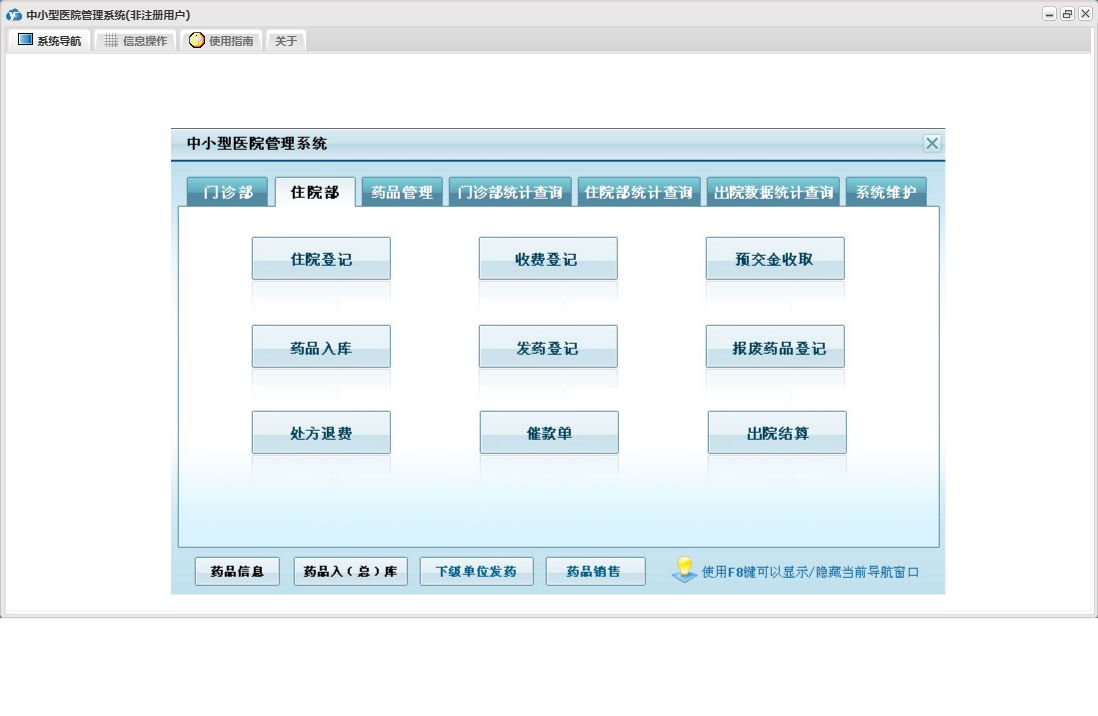Viewport: 1098px width, 716px height.
Task: Launch 预交金收取 function
Action: (x=774, y=259)
